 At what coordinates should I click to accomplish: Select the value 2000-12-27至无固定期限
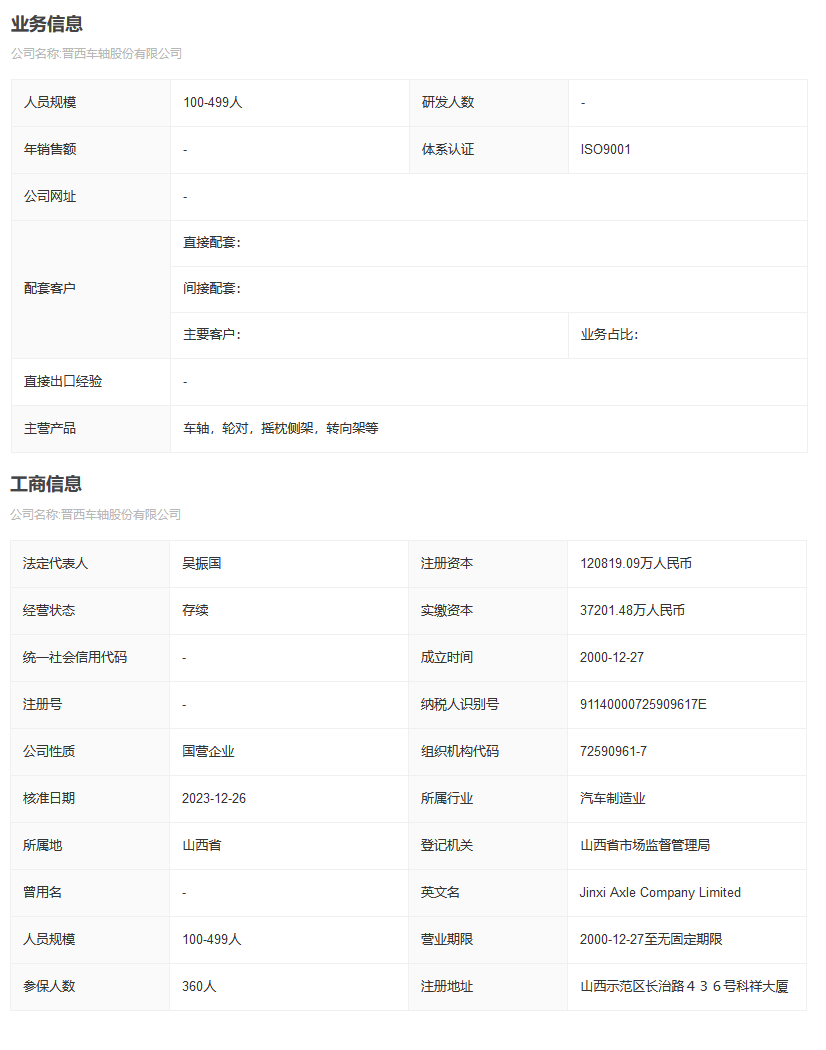(x=651, y=940)
